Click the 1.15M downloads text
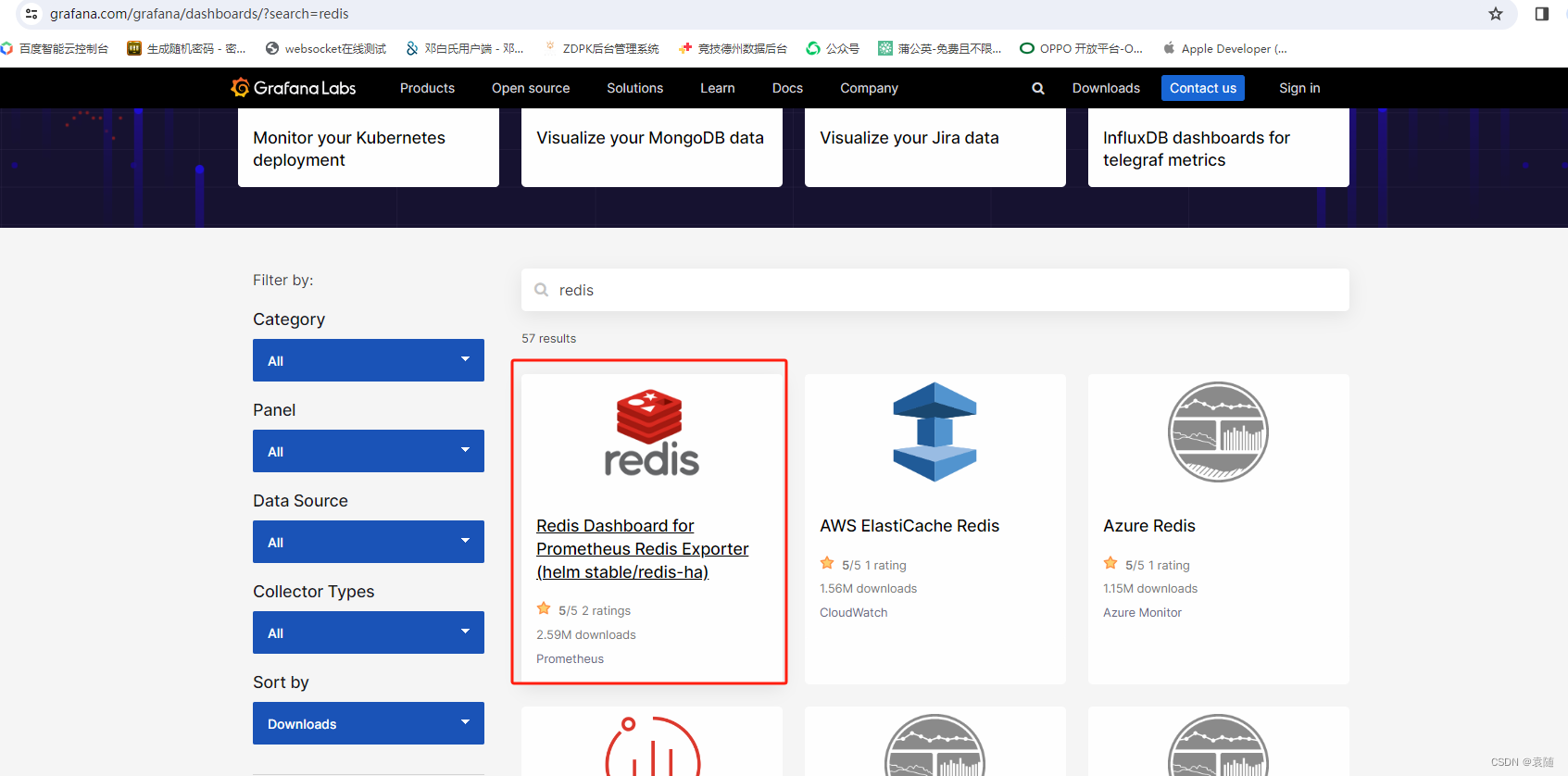Screen dimensions: 1568x776 tap(1150, 588)
